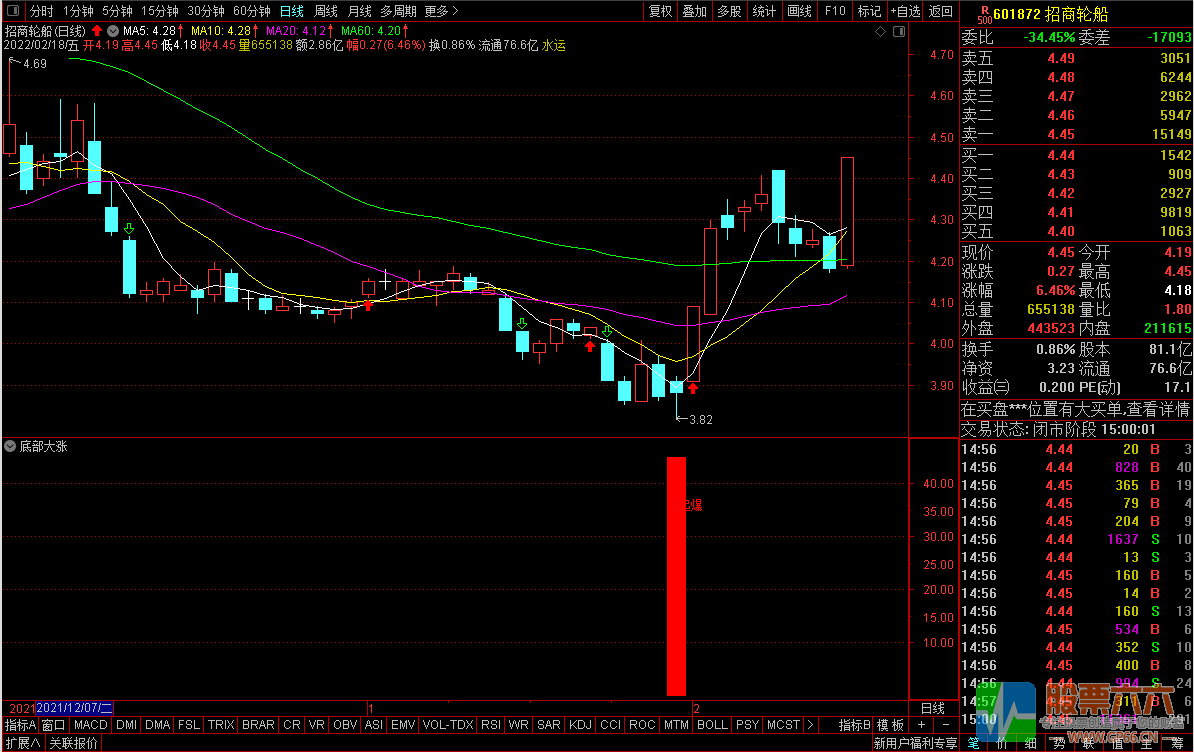The image size is (1194, 752).
Task: Open 新用户福利专享 promotion link
Action: point(915,743)
